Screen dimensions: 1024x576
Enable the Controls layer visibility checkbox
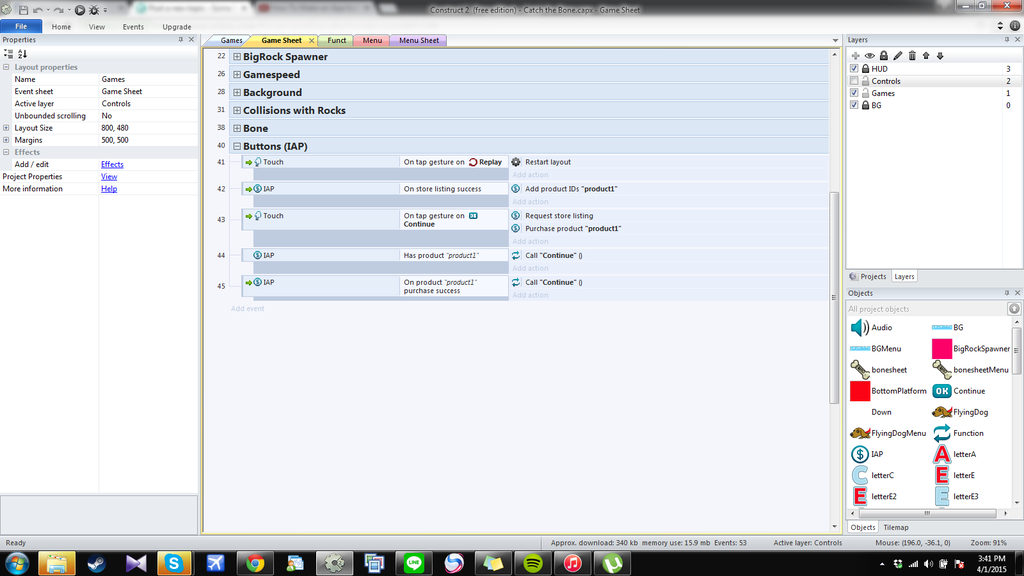point(853,81)
